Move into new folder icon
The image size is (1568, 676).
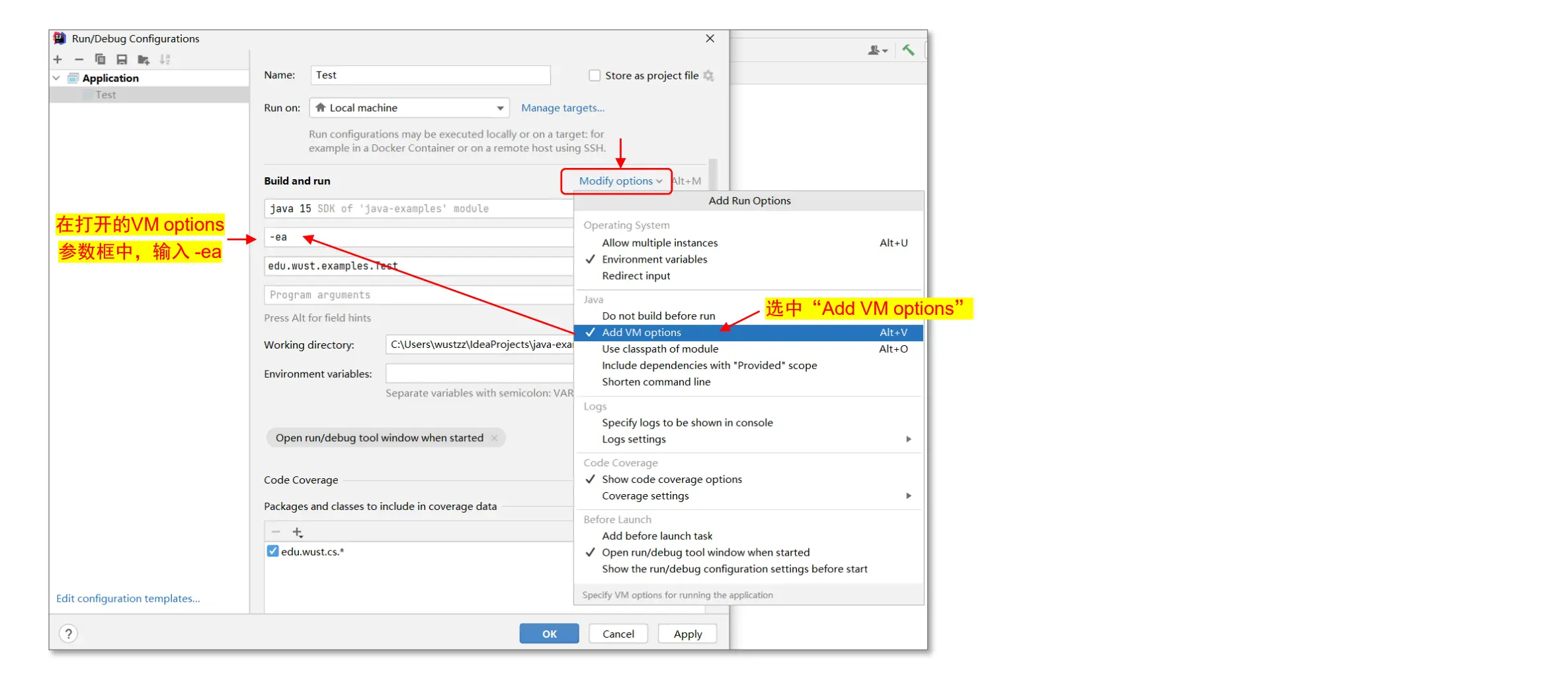[x=144, y=60]
